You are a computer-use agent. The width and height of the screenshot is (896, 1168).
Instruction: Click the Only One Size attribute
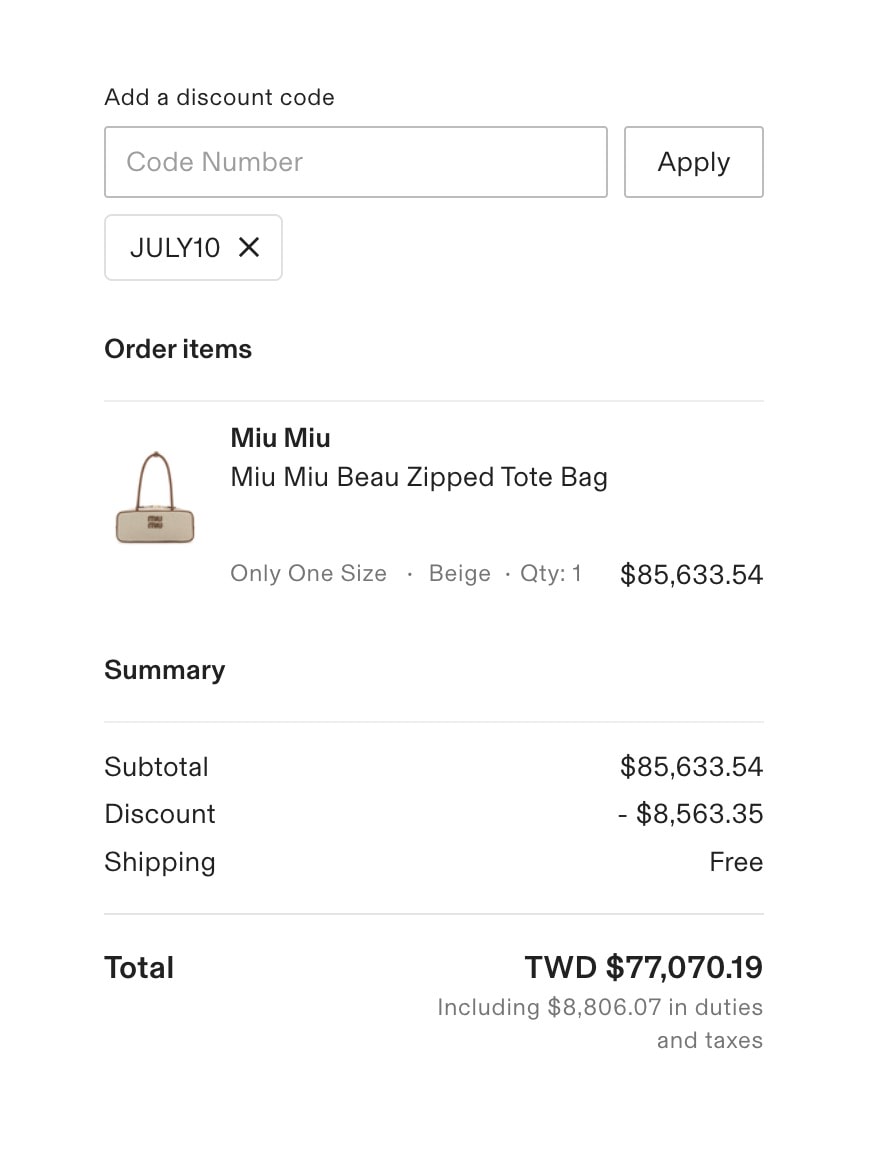pyautogui.click(x=308, y=573)
